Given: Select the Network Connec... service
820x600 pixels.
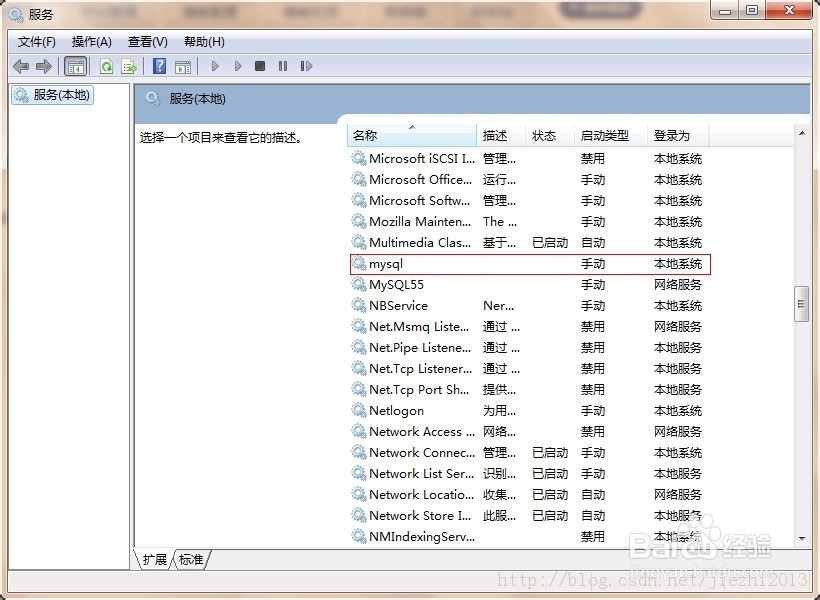Looking at the screenshot, I should (528, 452).
